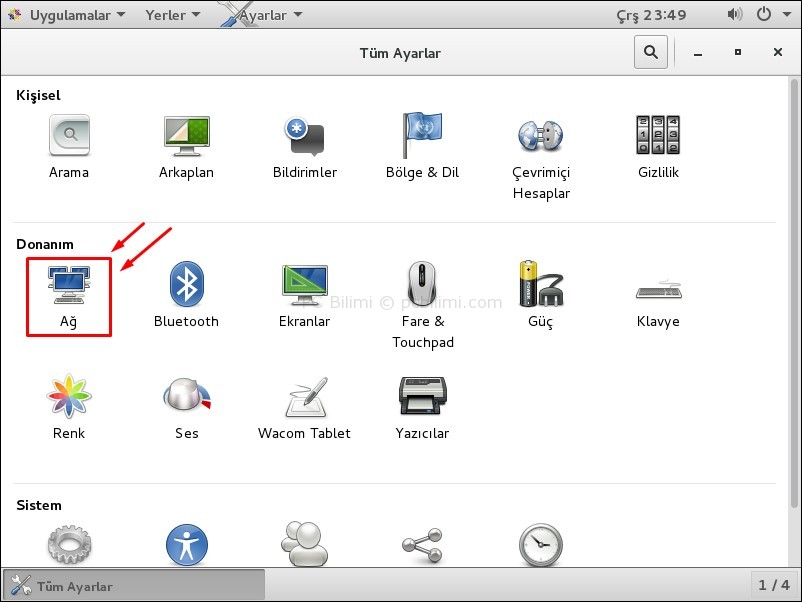802x602 pixels.
Task: Open Ses sound settings
Action: point(186,408)
